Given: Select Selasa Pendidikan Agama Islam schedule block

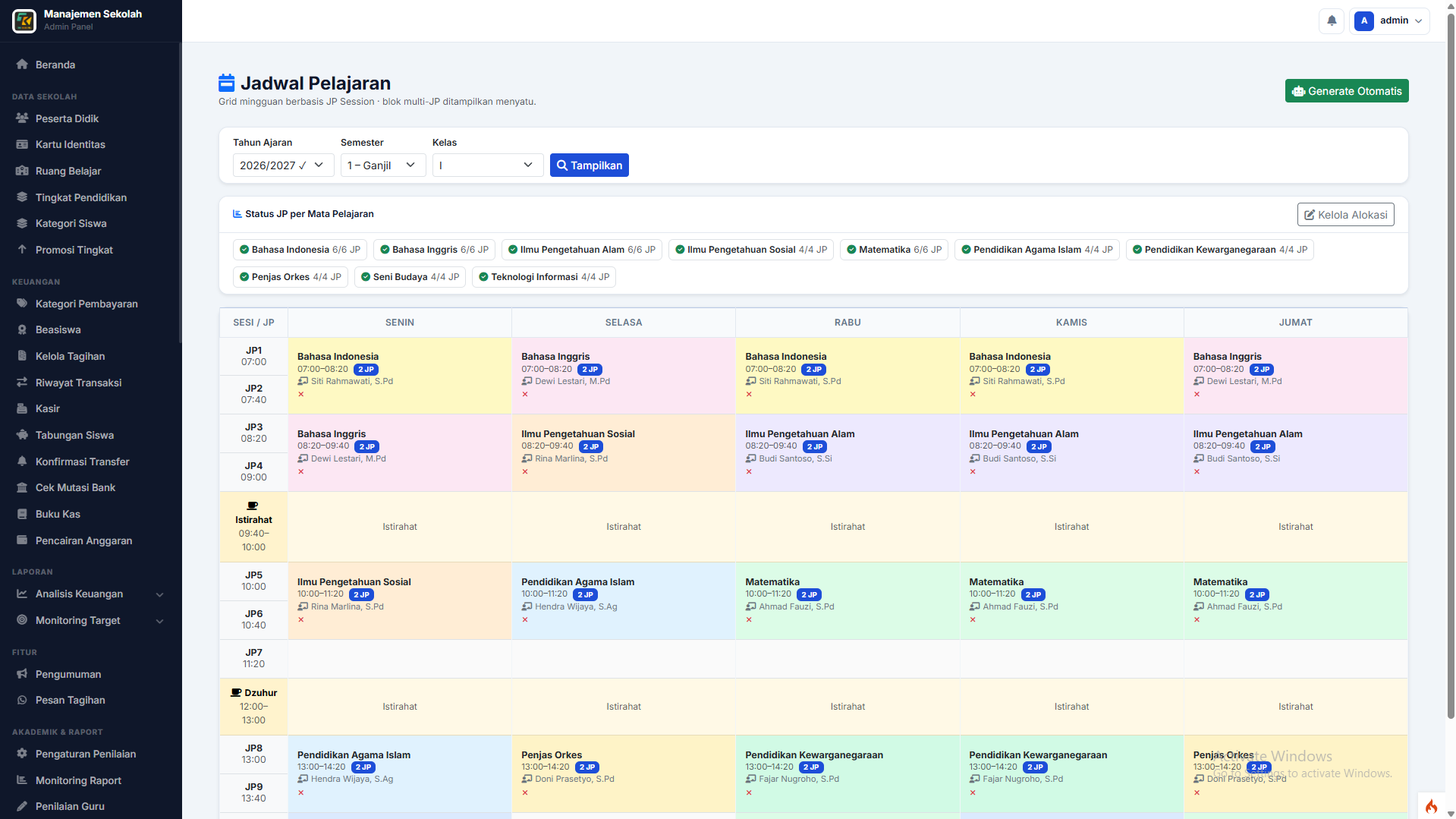Looking at the screenshot, I should (x=623, y=601).
